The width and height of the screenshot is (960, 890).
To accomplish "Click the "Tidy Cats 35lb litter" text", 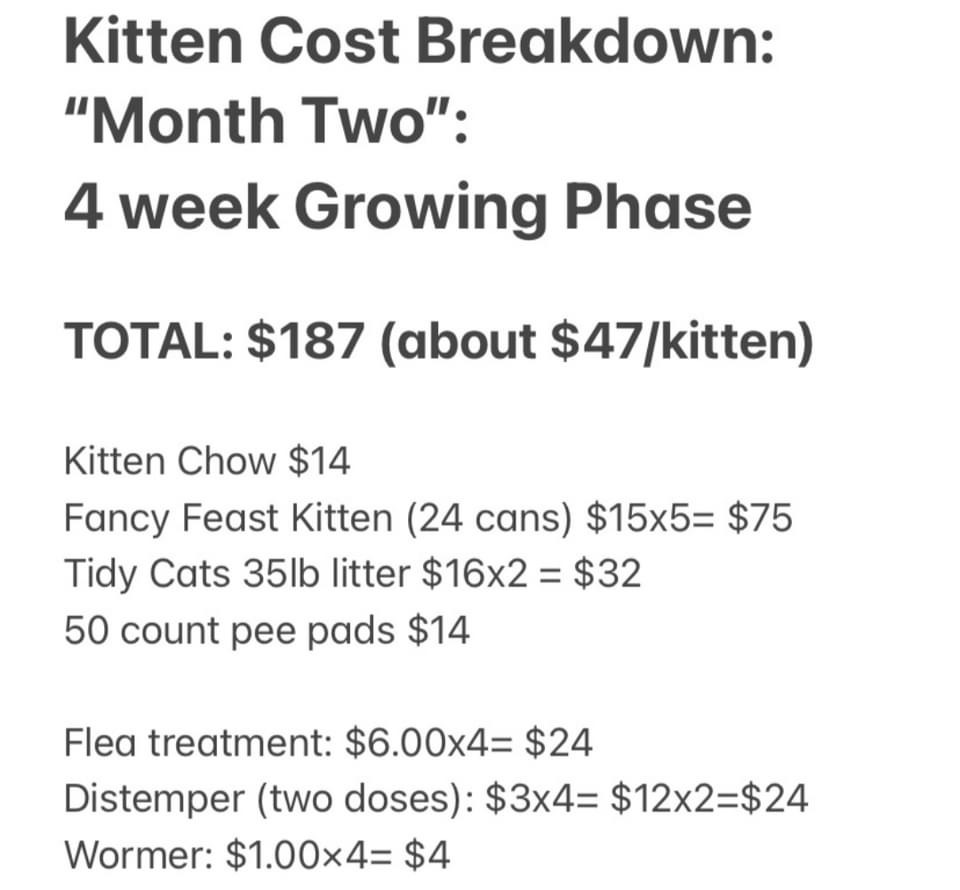I will tap(238, 574).
